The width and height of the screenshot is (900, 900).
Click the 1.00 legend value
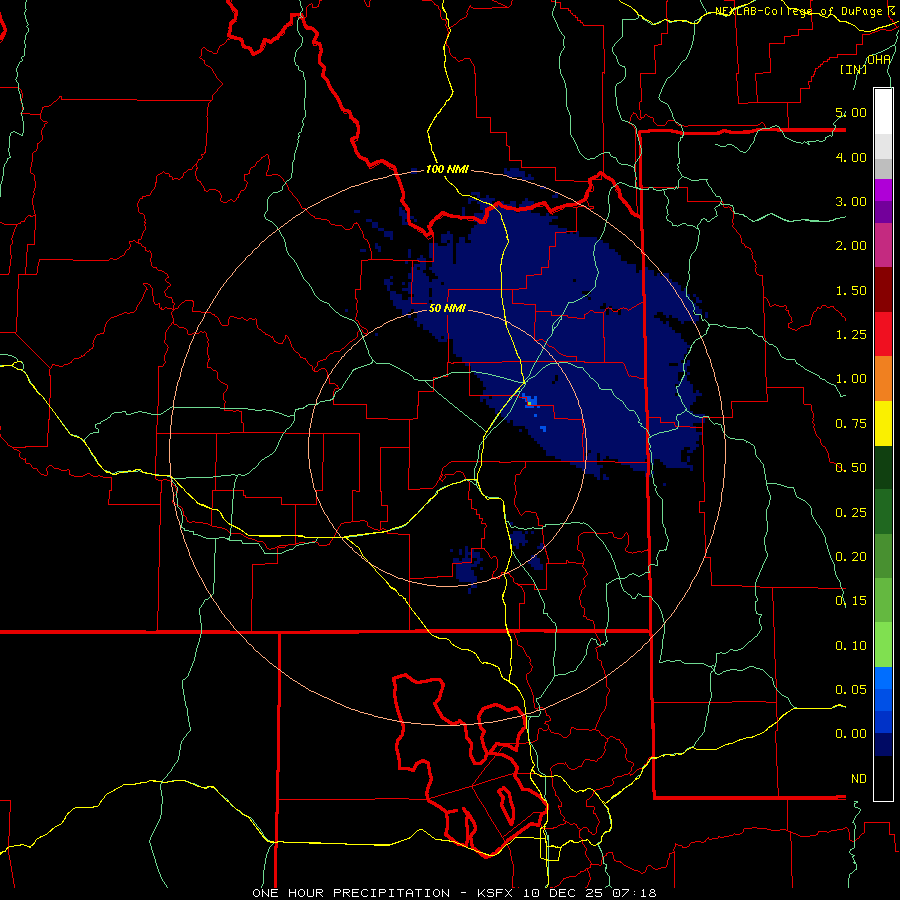(851, 378)
